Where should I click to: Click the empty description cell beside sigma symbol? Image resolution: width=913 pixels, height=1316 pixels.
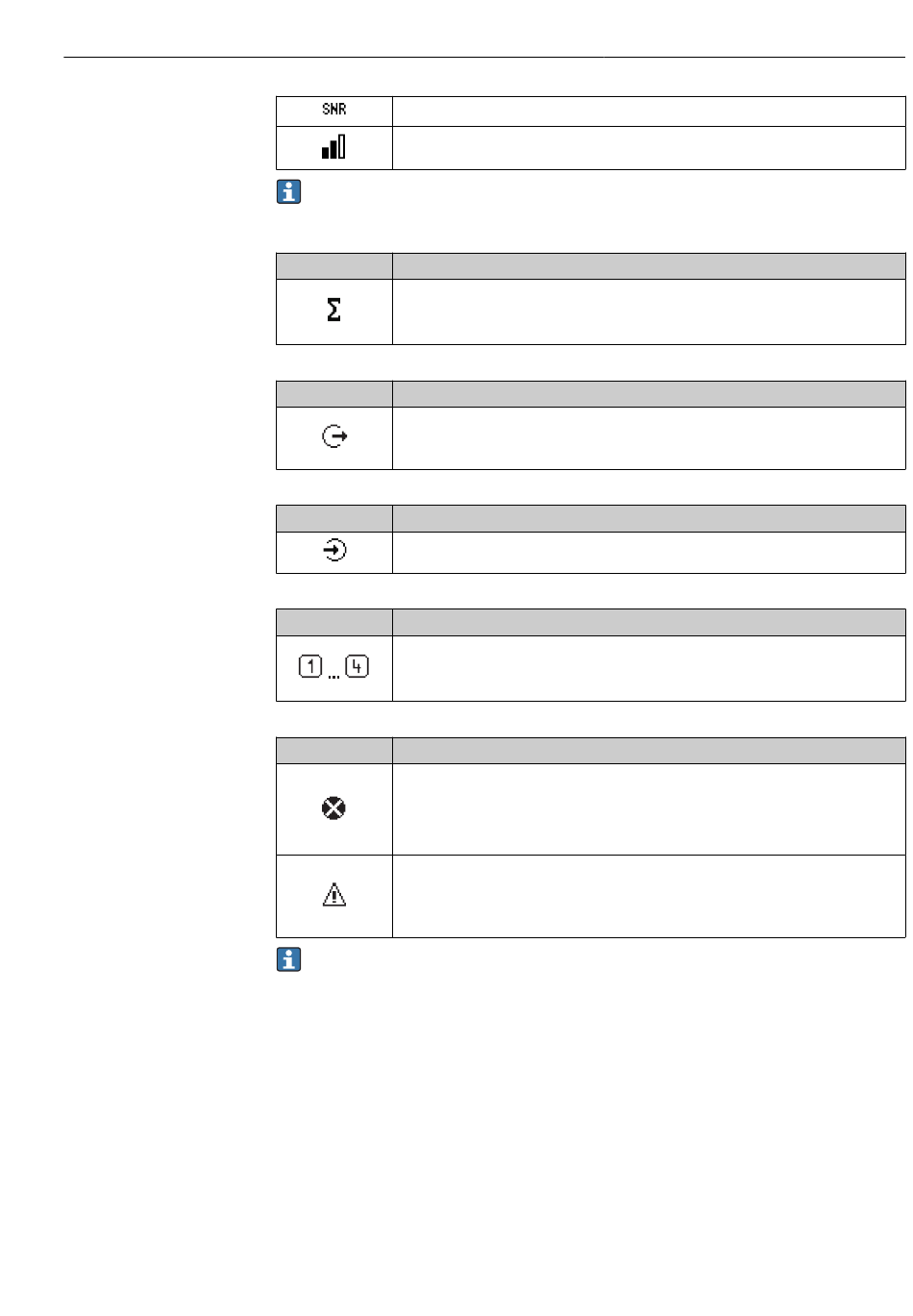(649, 311)
